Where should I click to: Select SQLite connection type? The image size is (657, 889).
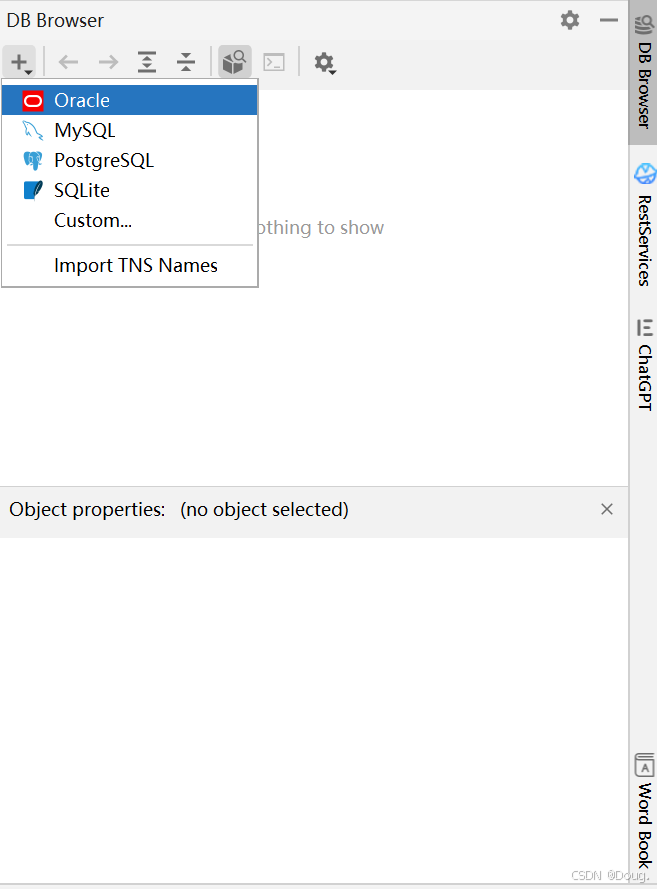[130, 190]
